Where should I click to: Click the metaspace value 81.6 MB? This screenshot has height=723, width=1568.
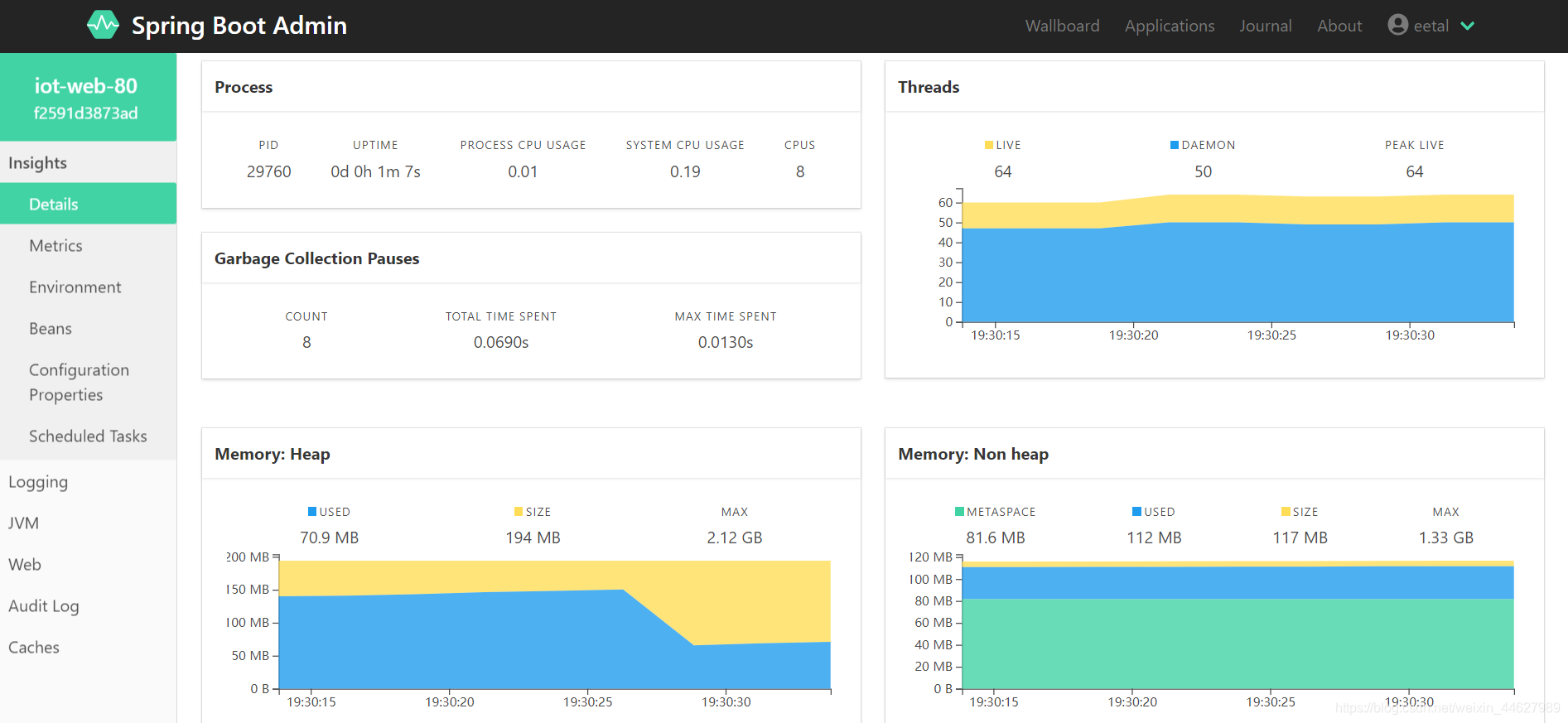pyautogui.click(x=996, y=537)
